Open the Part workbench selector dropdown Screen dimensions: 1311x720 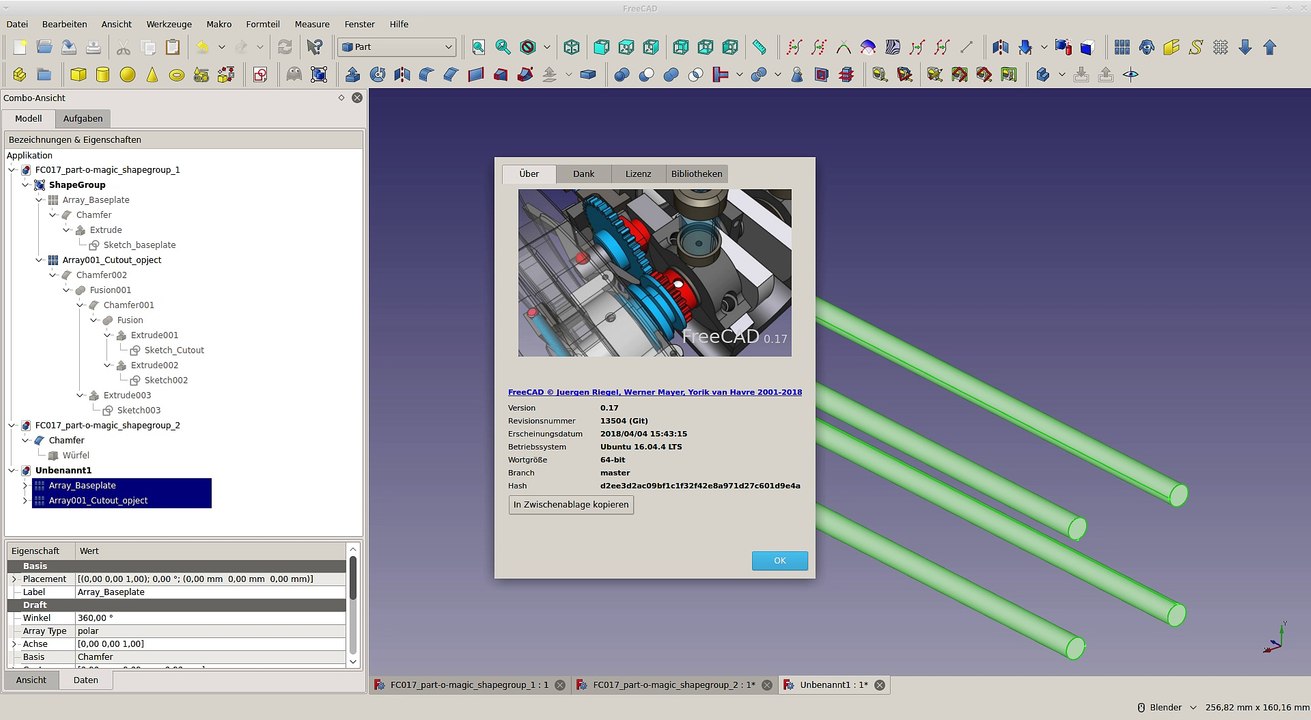click(x=397, y=47)
